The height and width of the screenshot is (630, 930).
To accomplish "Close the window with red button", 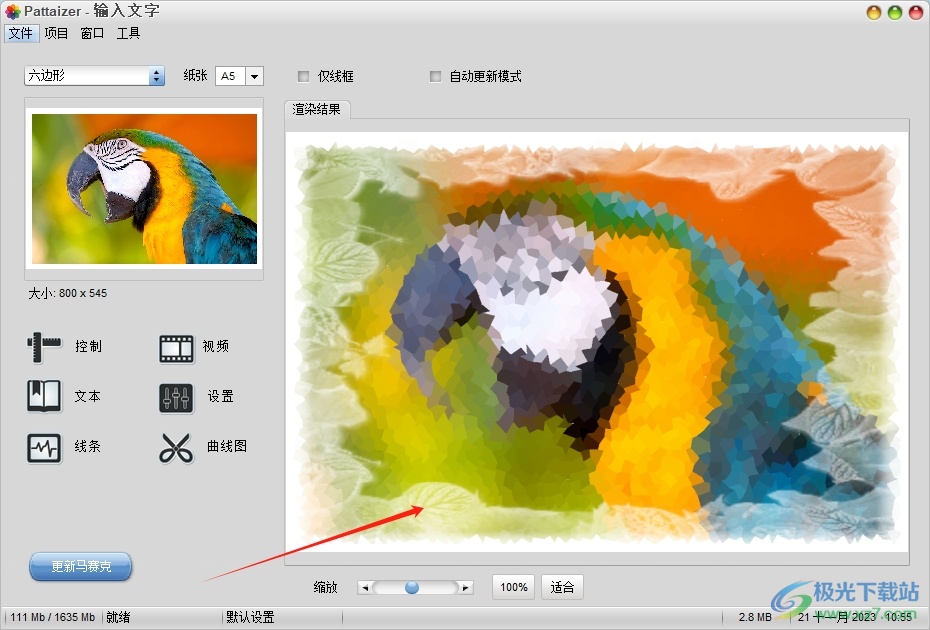I will [916, 12].
